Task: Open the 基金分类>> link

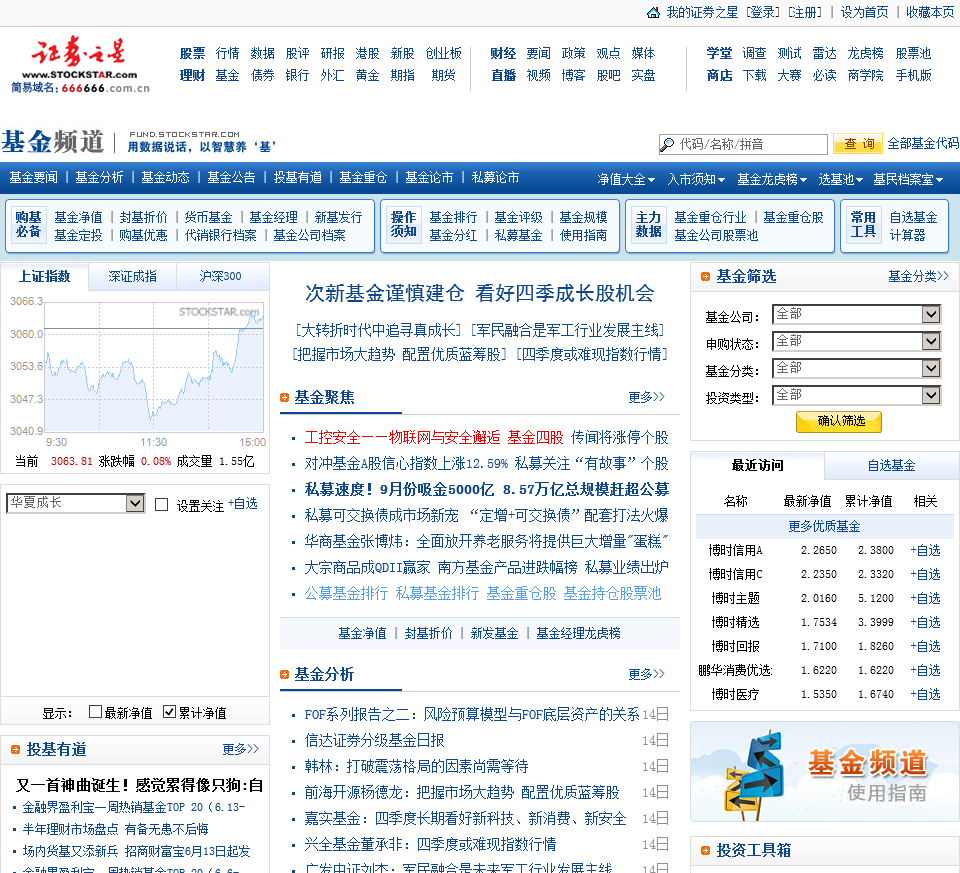Action: [x=918, y=277]
